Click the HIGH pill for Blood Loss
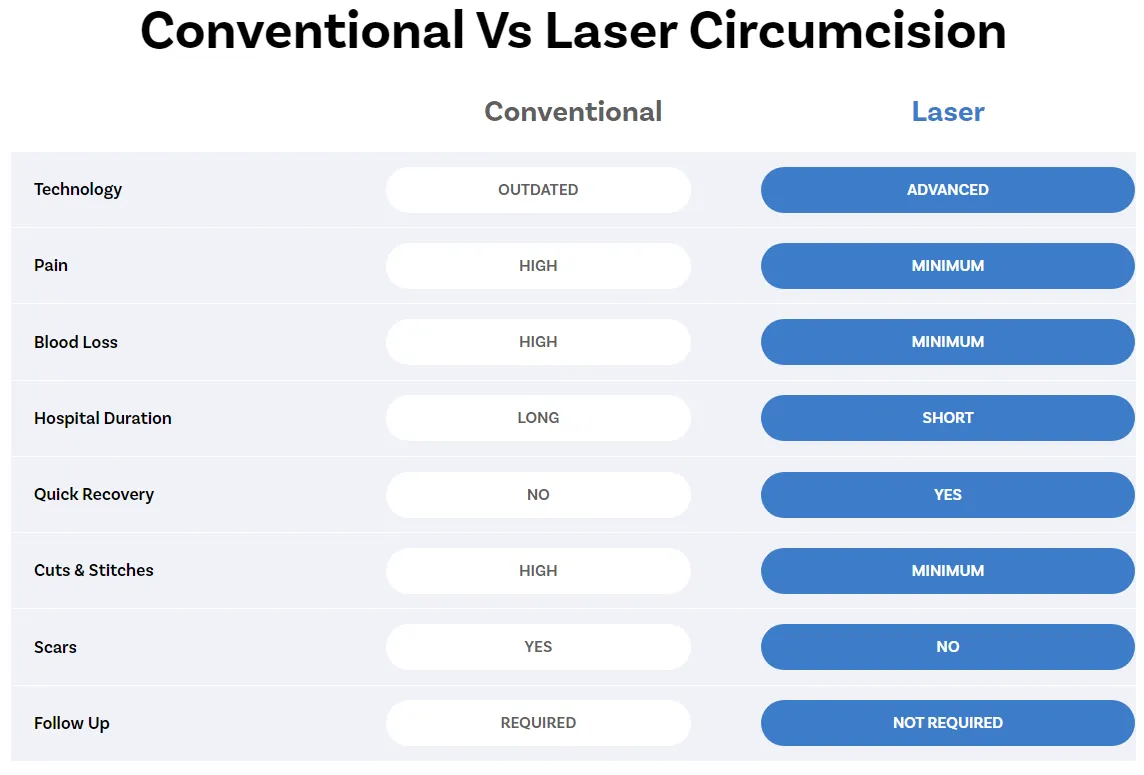1144x775 pixels. coord(538,342)
